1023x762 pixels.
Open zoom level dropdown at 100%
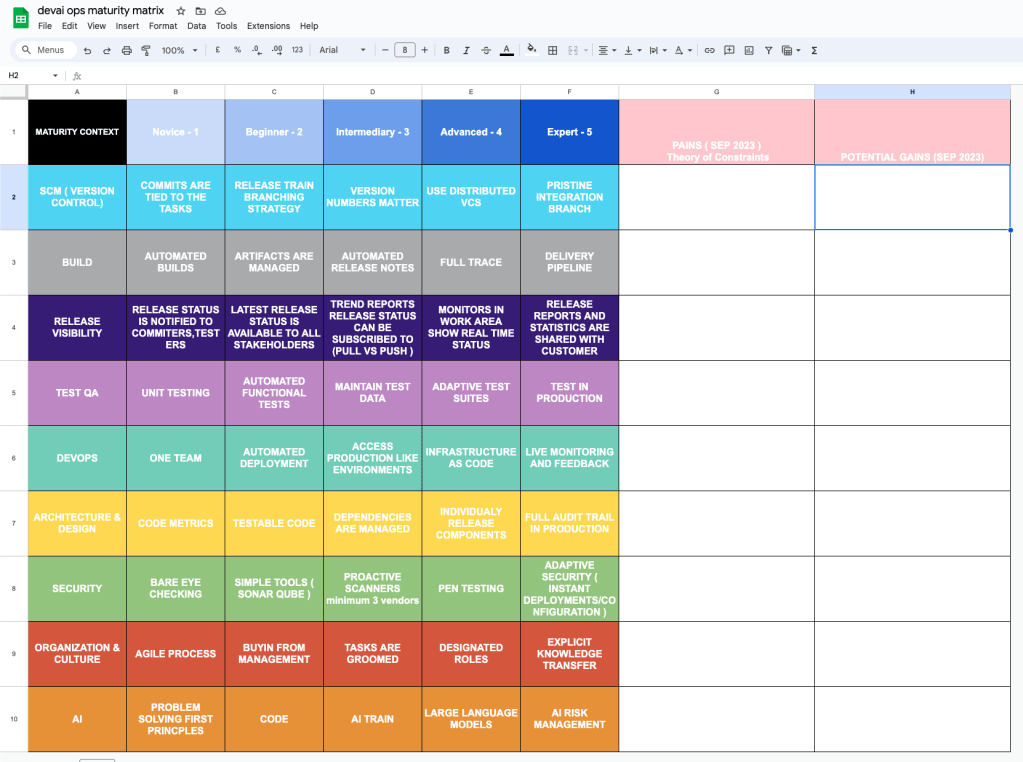(179, 50)
